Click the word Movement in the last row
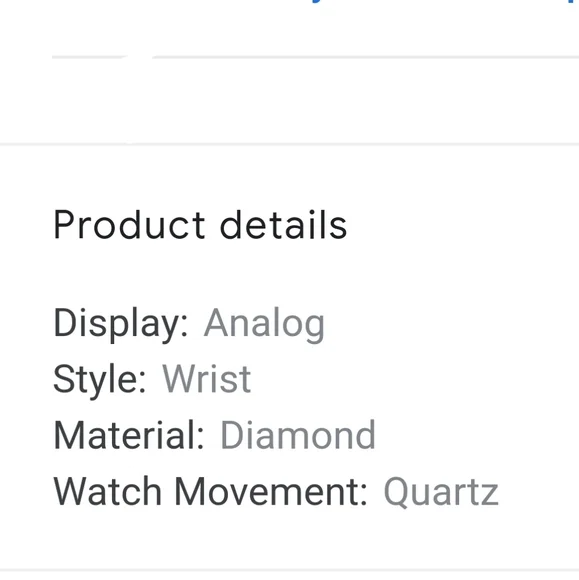The width and height of the screenshot is (579, 580). pyautogui.click(x=270, y=491)
